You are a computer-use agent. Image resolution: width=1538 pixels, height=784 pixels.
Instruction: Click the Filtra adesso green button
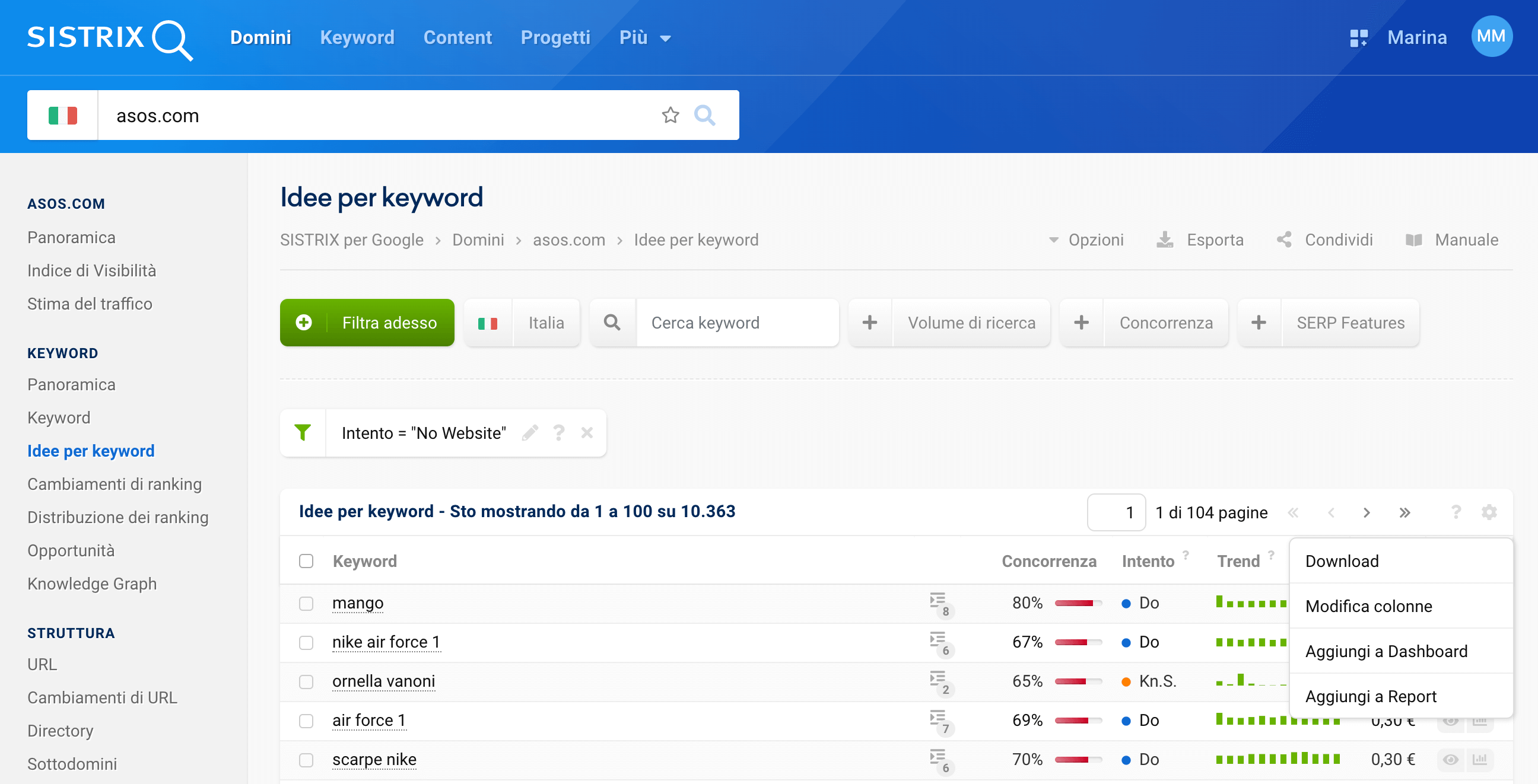pos(366,323)
